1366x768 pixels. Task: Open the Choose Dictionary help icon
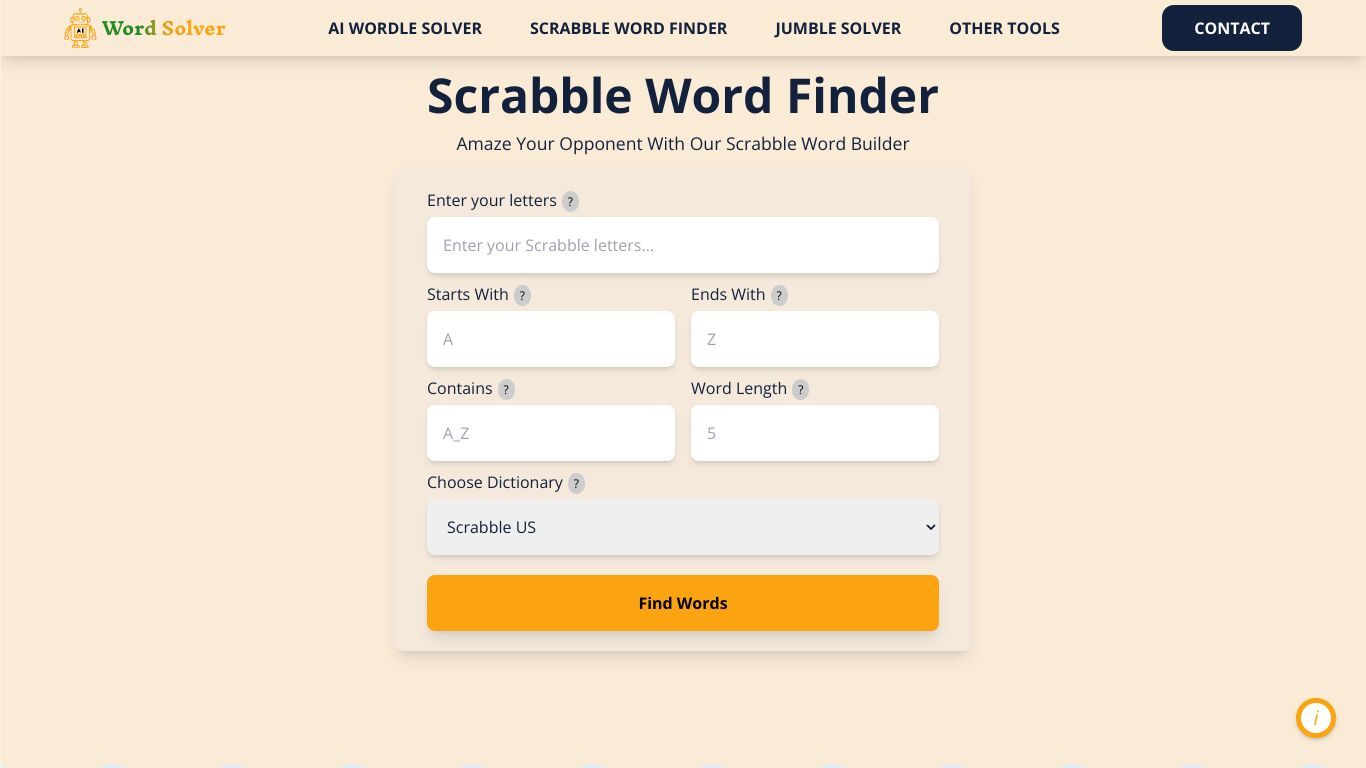[576, 483]
